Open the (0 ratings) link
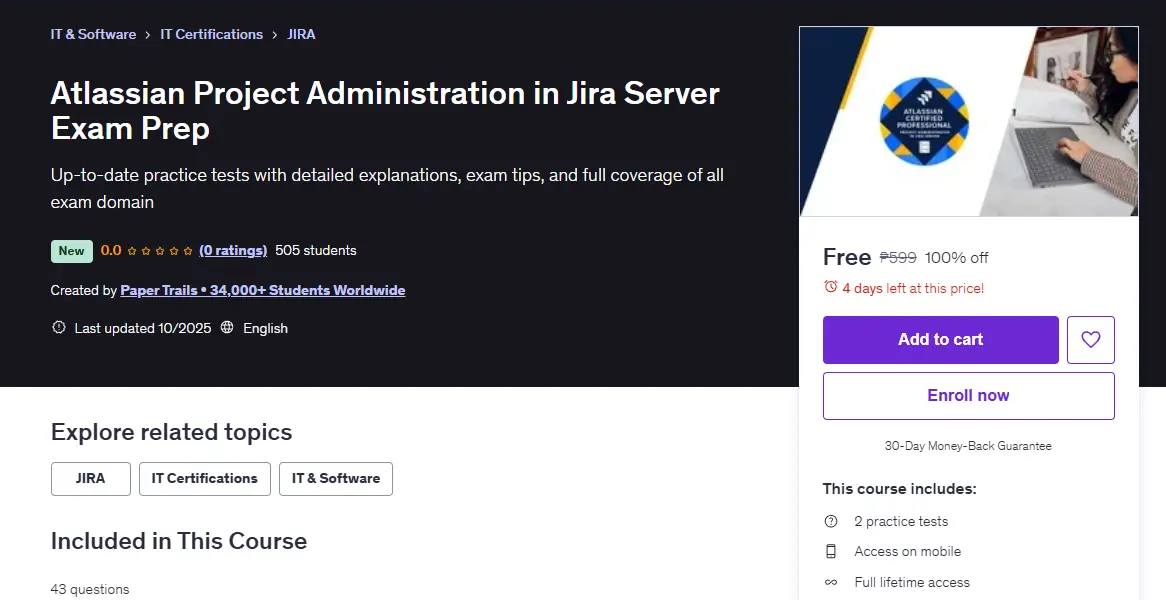Viewport: 1166px width, 600px height. coord(233,251)
